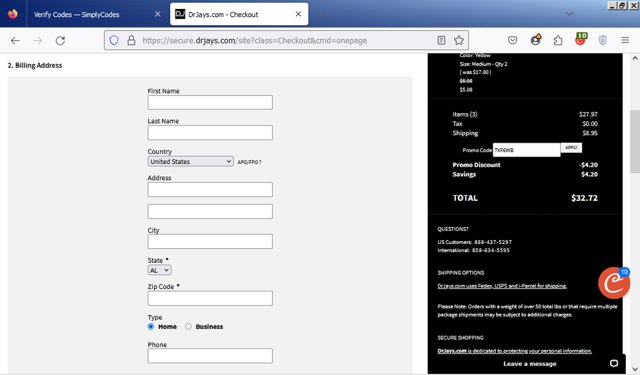640x375 pixels.
Task: Open the tracking protection shield icon
Action: [114, 40]
